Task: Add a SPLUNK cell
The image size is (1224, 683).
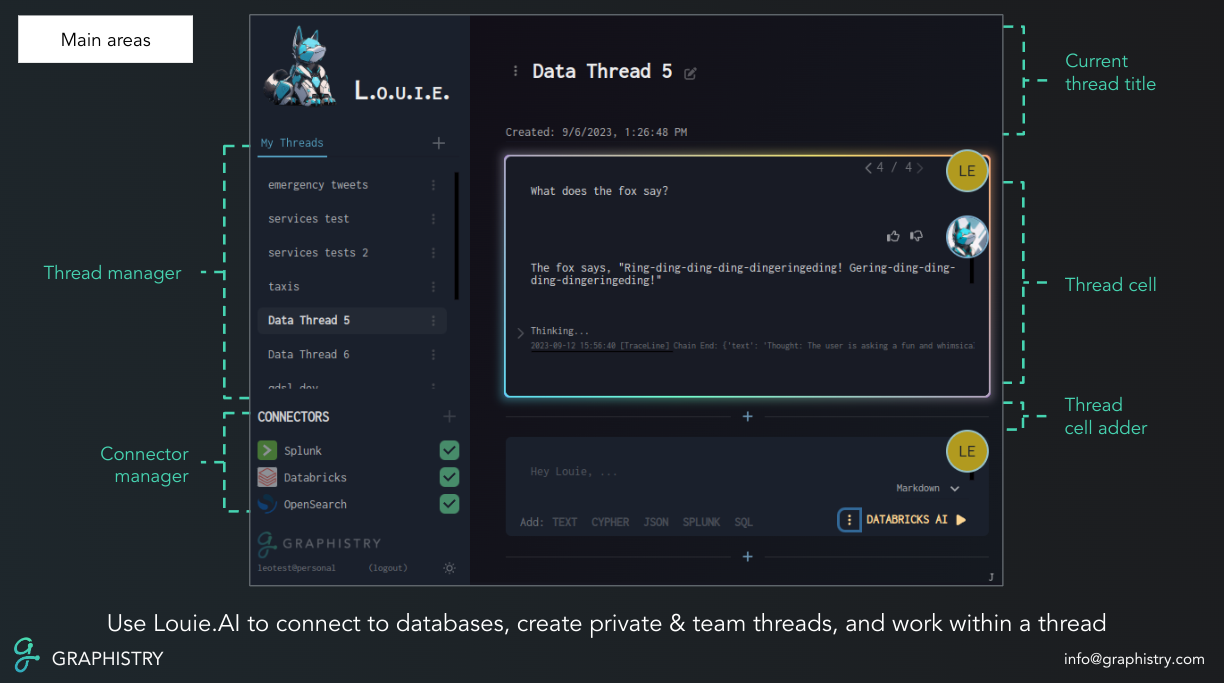Action: (x=701, y=522)
